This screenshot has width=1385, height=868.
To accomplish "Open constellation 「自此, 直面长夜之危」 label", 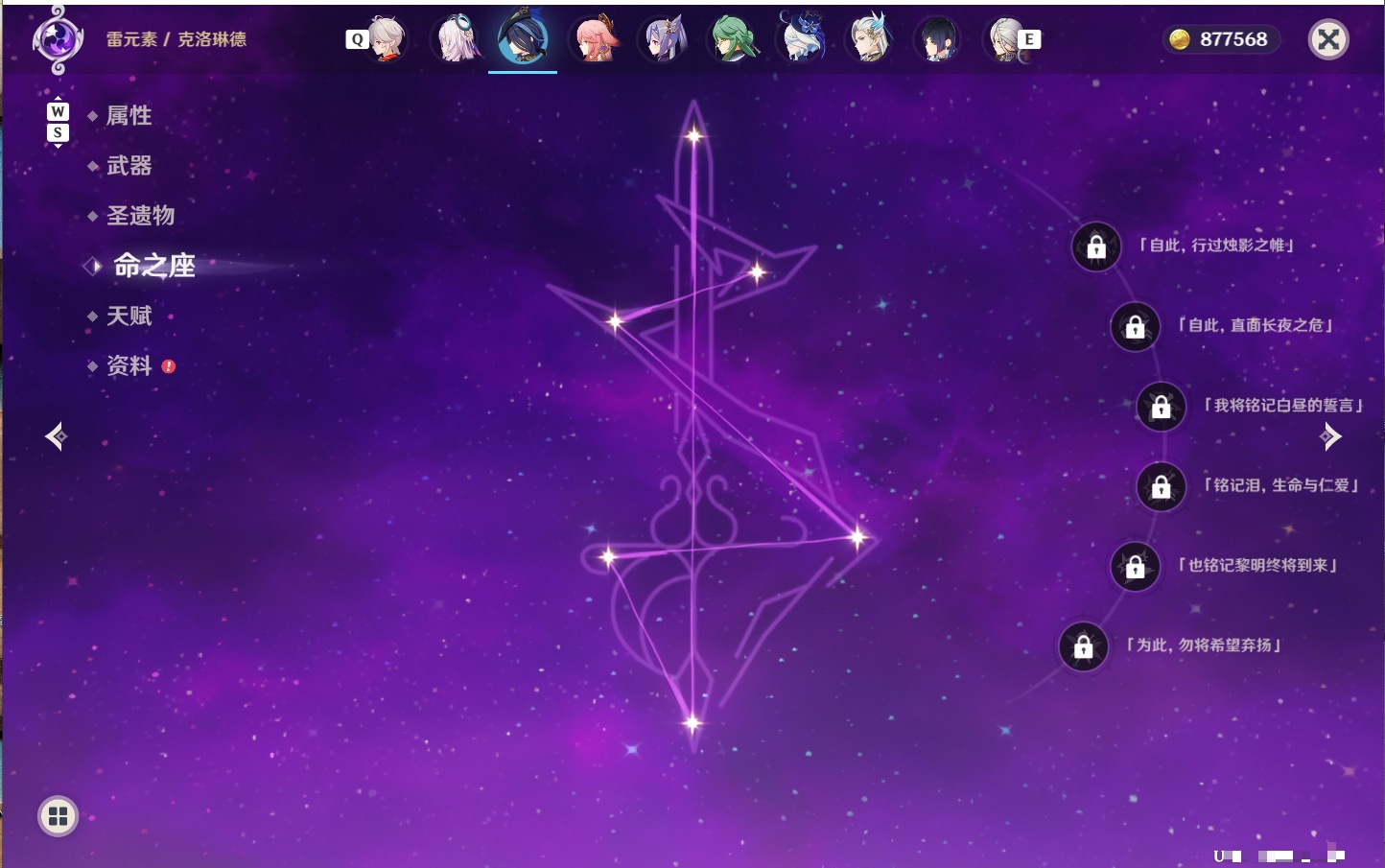I will tap(1256, 325).
